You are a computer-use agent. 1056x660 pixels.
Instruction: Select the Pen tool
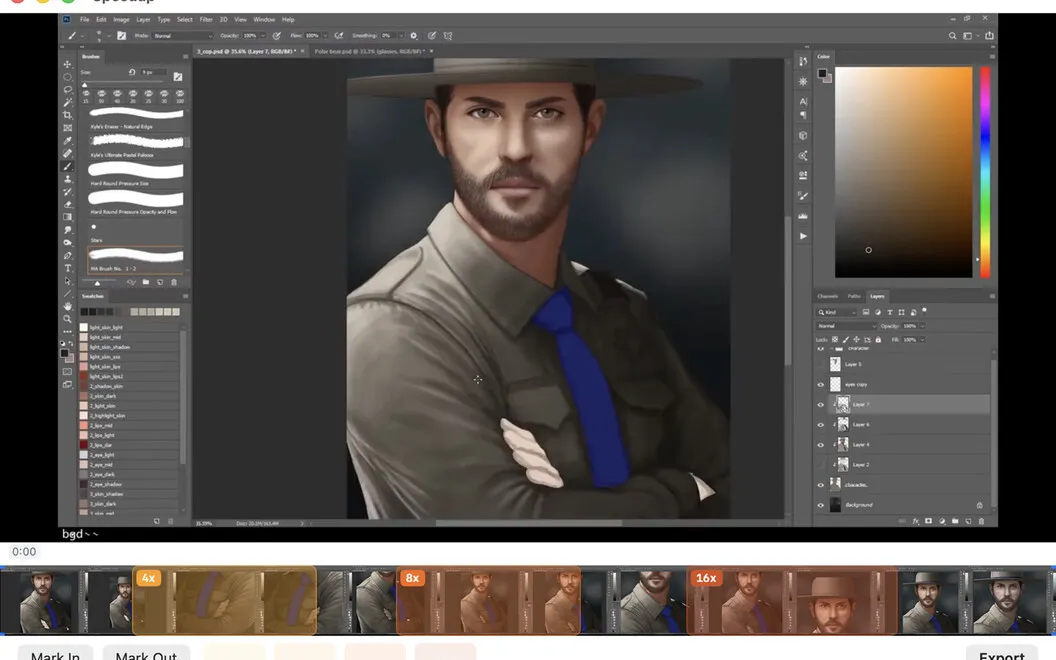pyautogui.click(x=67, y=256)
